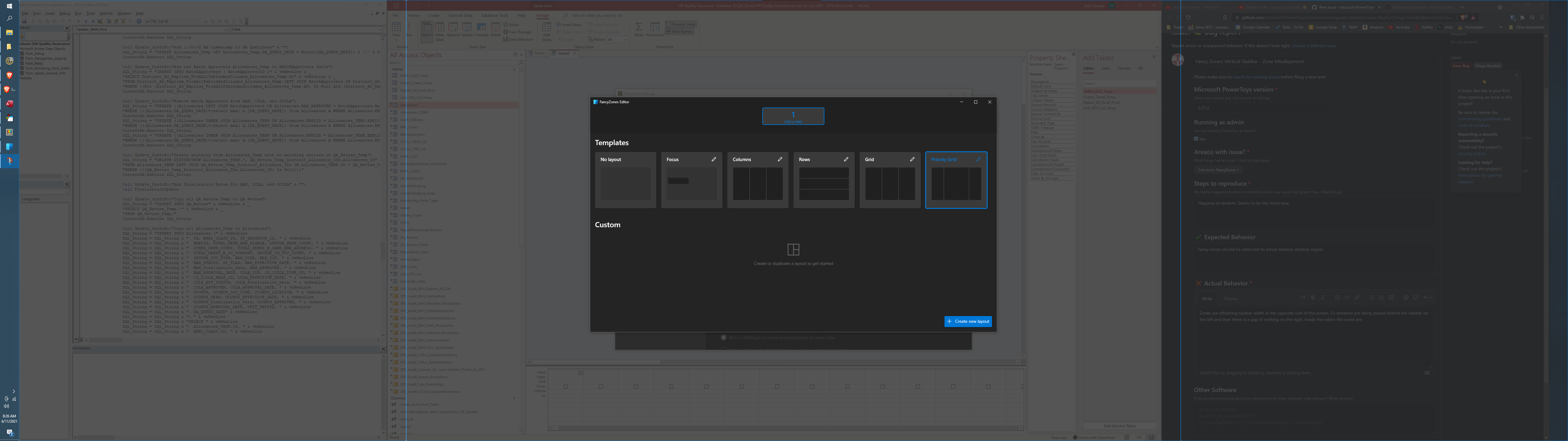Screen dimensions: 1568x441
Task: Switch to the Database Tools ribbon tab
Action: (x=495, y=15)
